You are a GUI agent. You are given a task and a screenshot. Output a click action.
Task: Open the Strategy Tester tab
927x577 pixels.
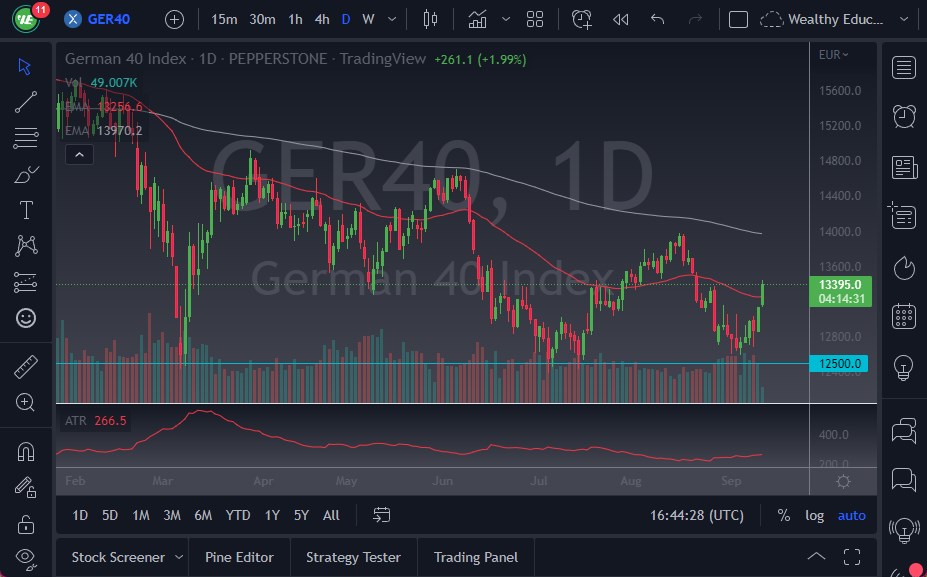tap(353, 557)
